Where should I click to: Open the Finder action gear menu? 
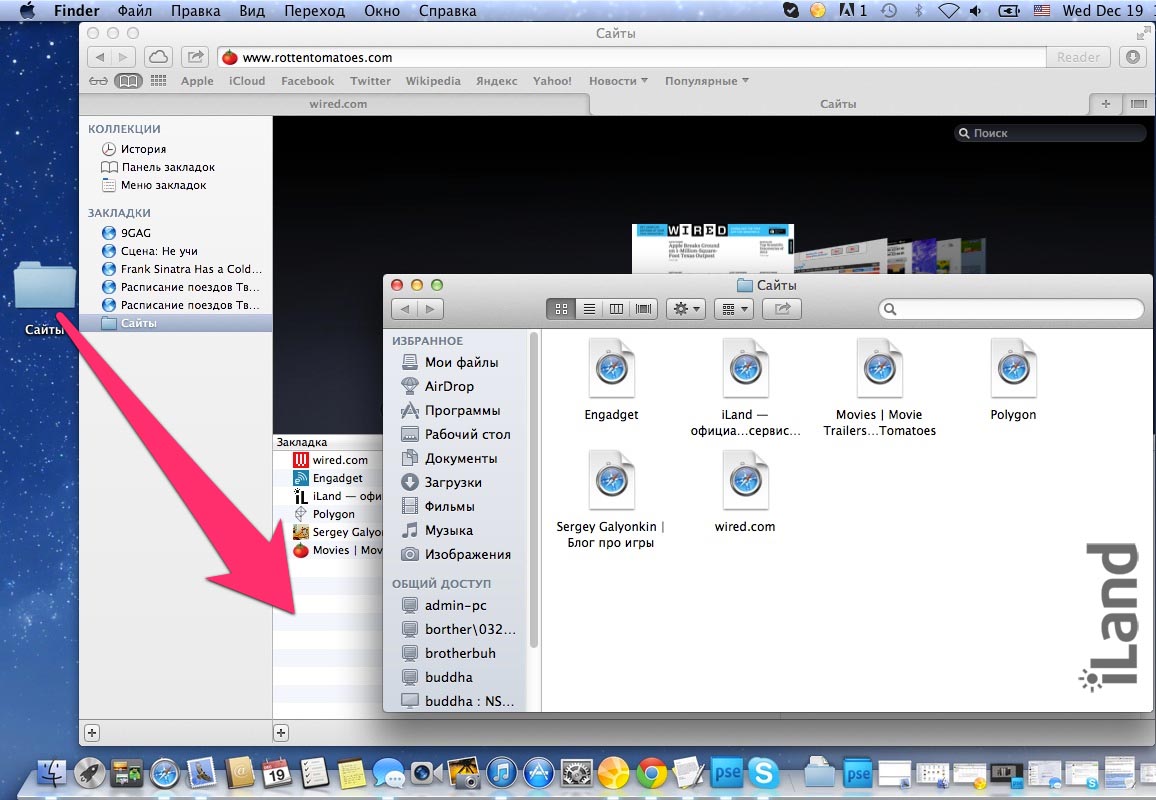point(686,309)
